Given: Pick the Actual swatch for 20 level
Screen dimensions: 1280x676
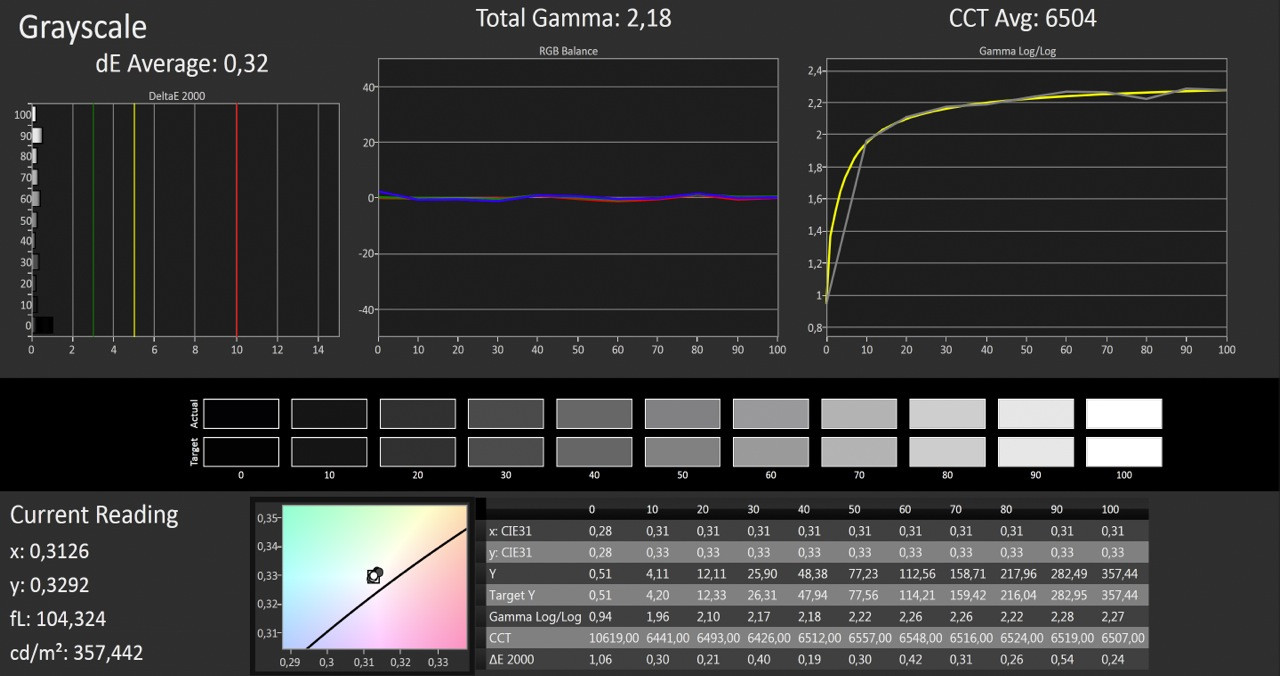Looking at the screenshot, I should (x=417, y=414).
